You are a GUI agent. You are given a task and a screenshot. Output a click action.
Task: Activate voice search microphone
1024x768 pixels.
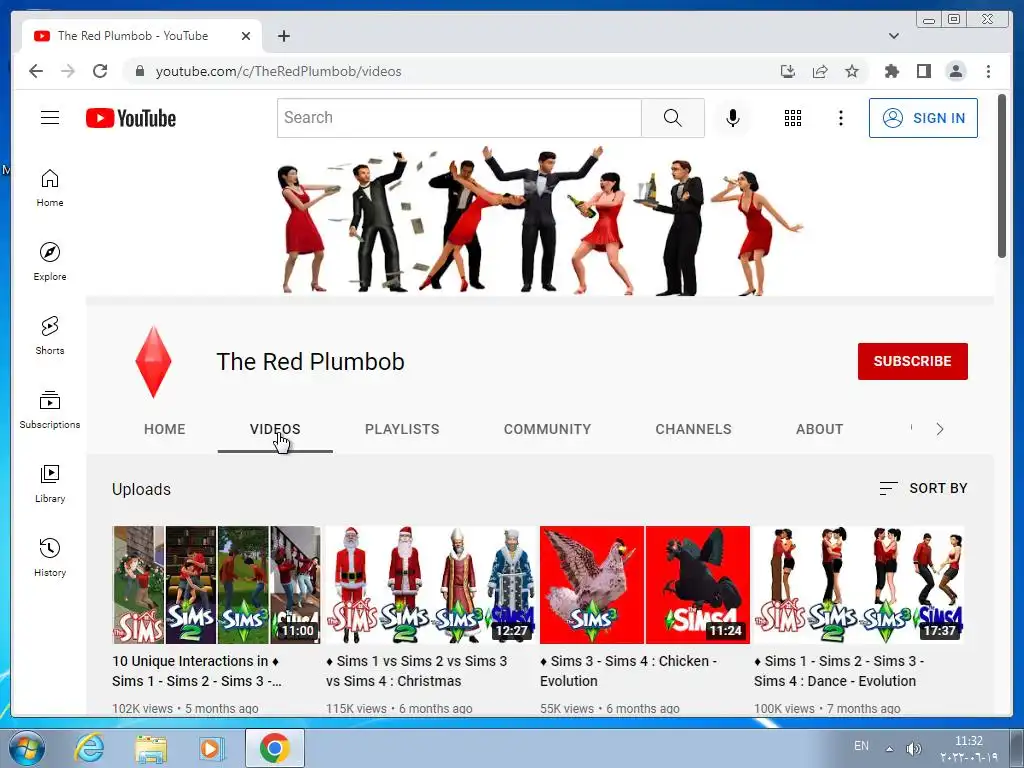pos(733,118)
